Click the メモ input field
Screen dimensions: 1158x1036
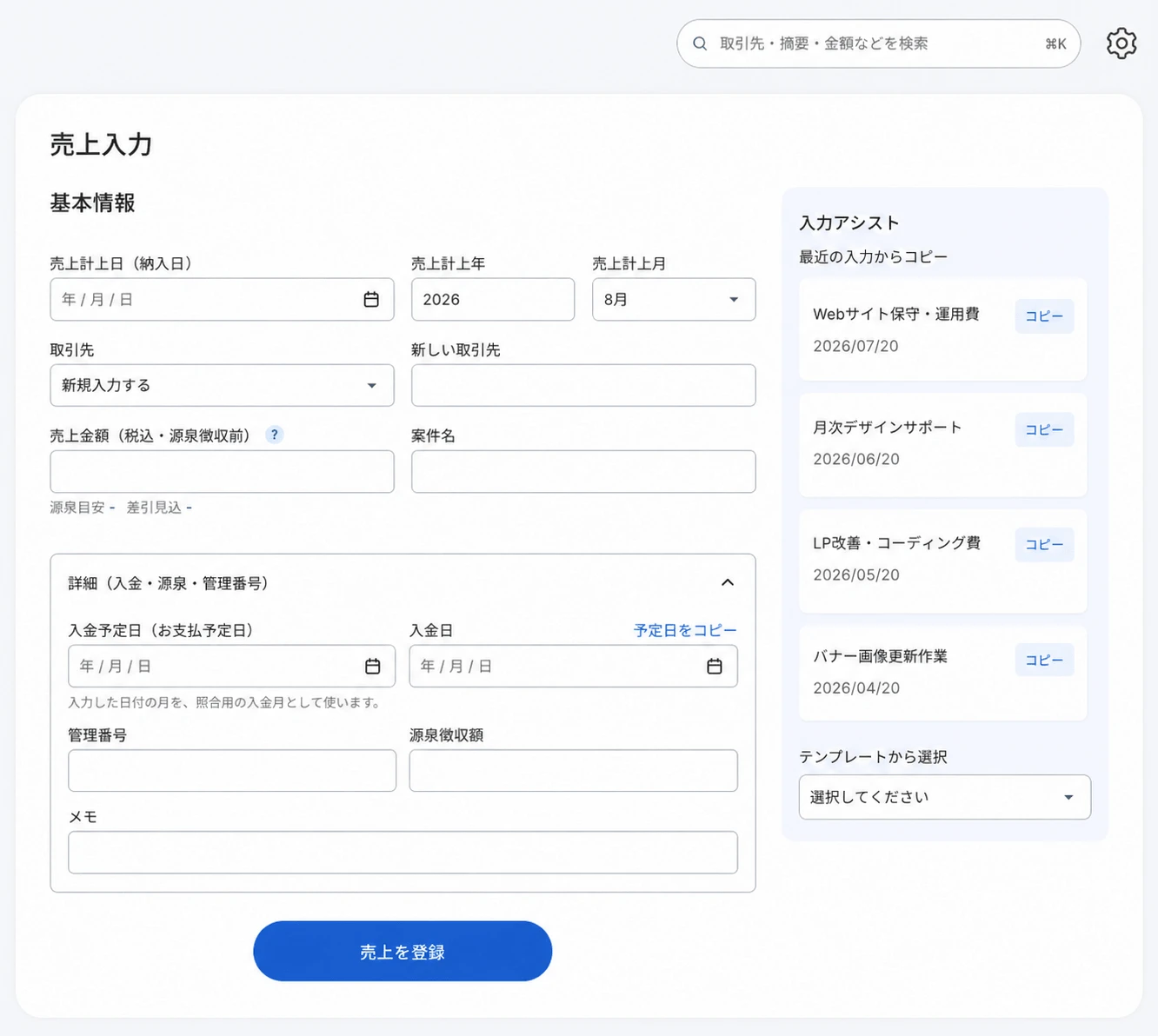coord(403,852)
